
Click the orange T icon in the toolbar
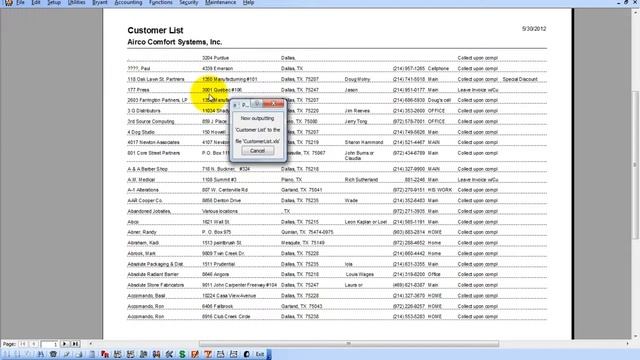pos(208,354)
